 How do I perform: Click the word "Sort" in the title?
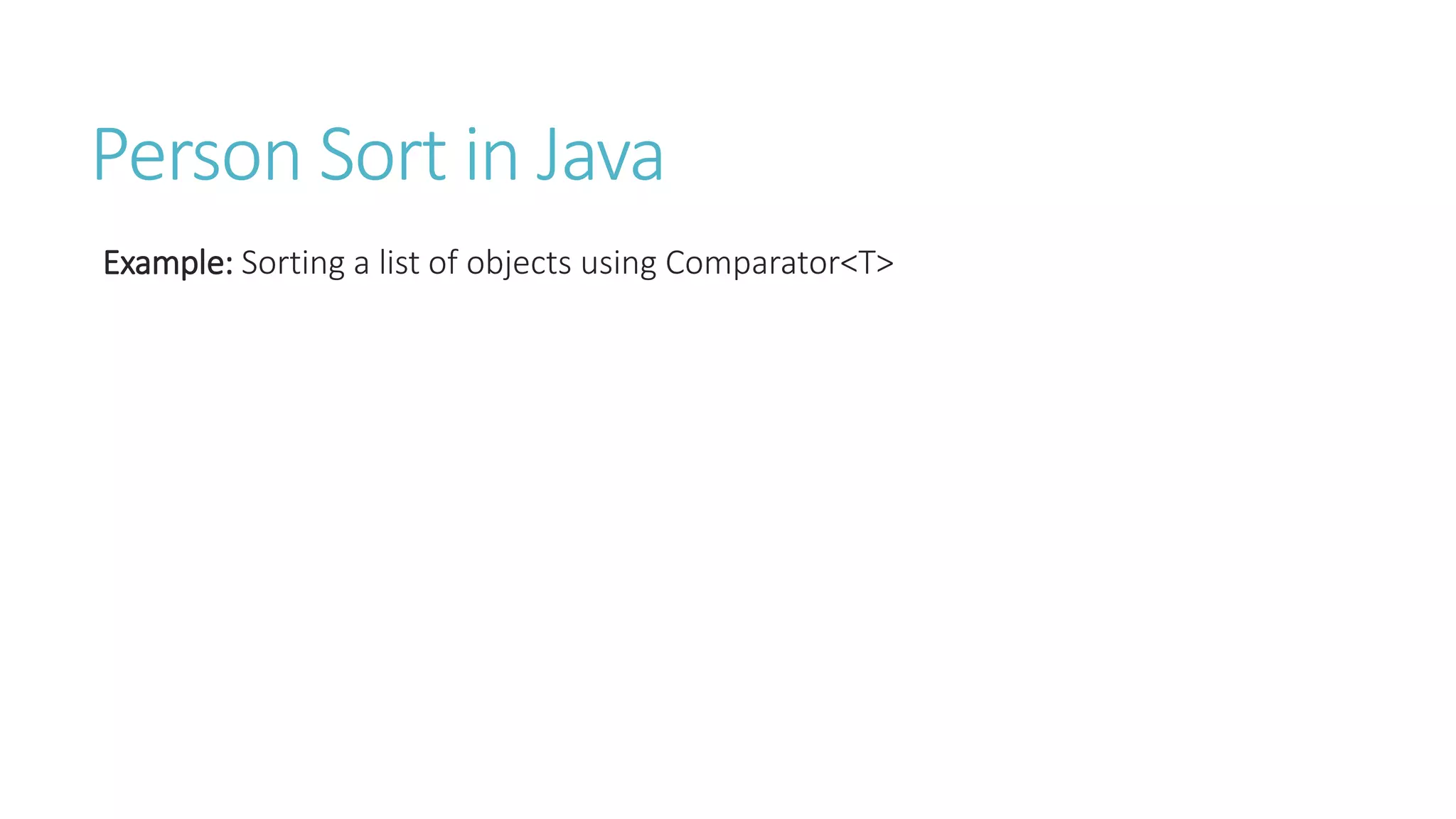pyautogui.click(x=382, y=154)
